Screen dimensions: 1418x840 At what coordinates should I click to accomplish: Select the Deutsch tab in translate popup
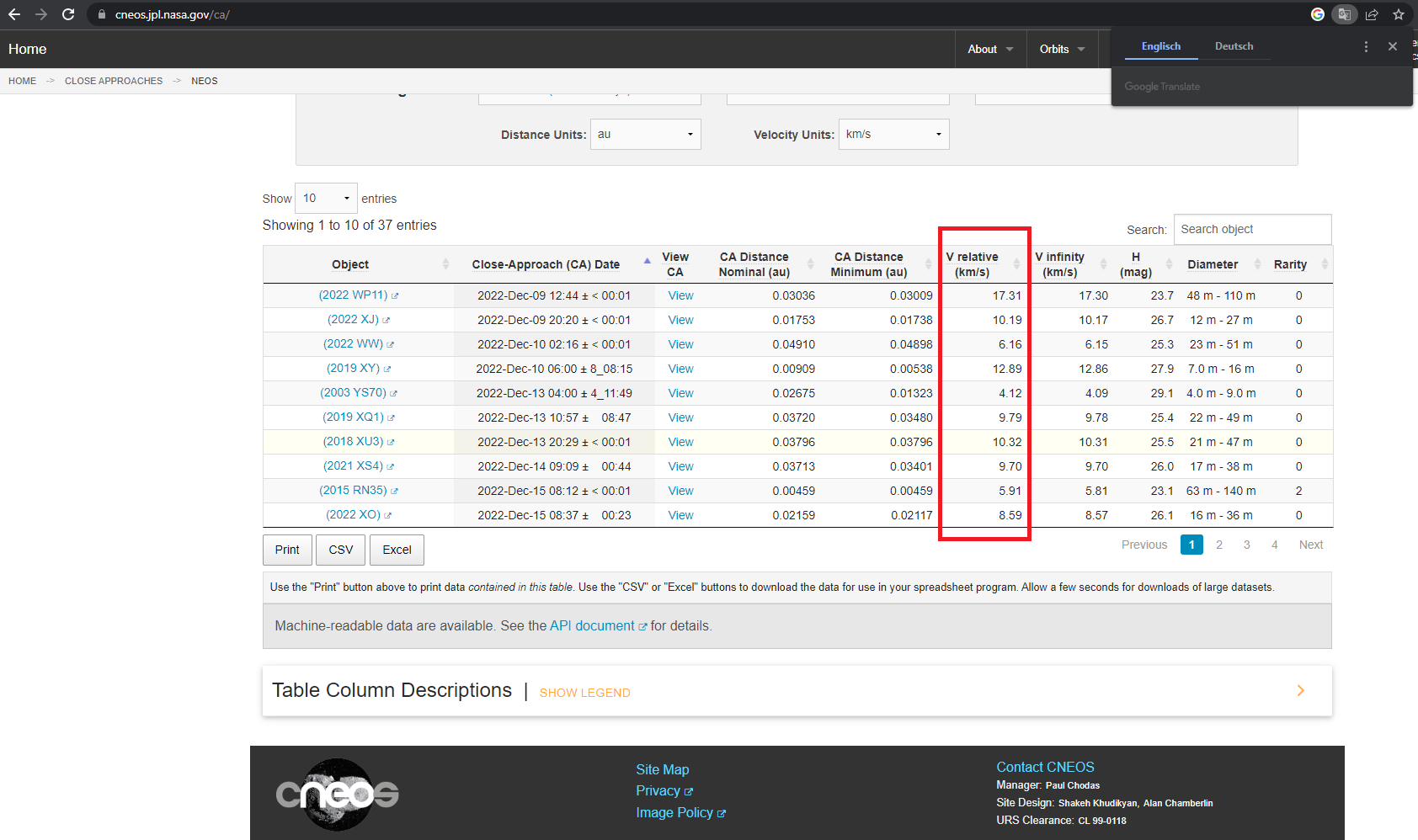click(x=1234, y=46)
